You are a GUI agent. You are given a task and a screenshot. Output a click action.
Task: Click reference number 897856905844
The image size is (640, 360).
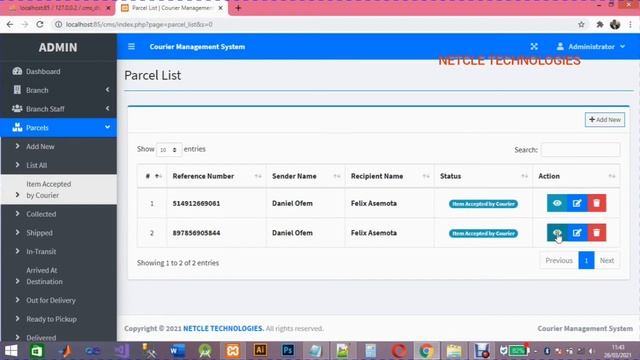[196, 233]
